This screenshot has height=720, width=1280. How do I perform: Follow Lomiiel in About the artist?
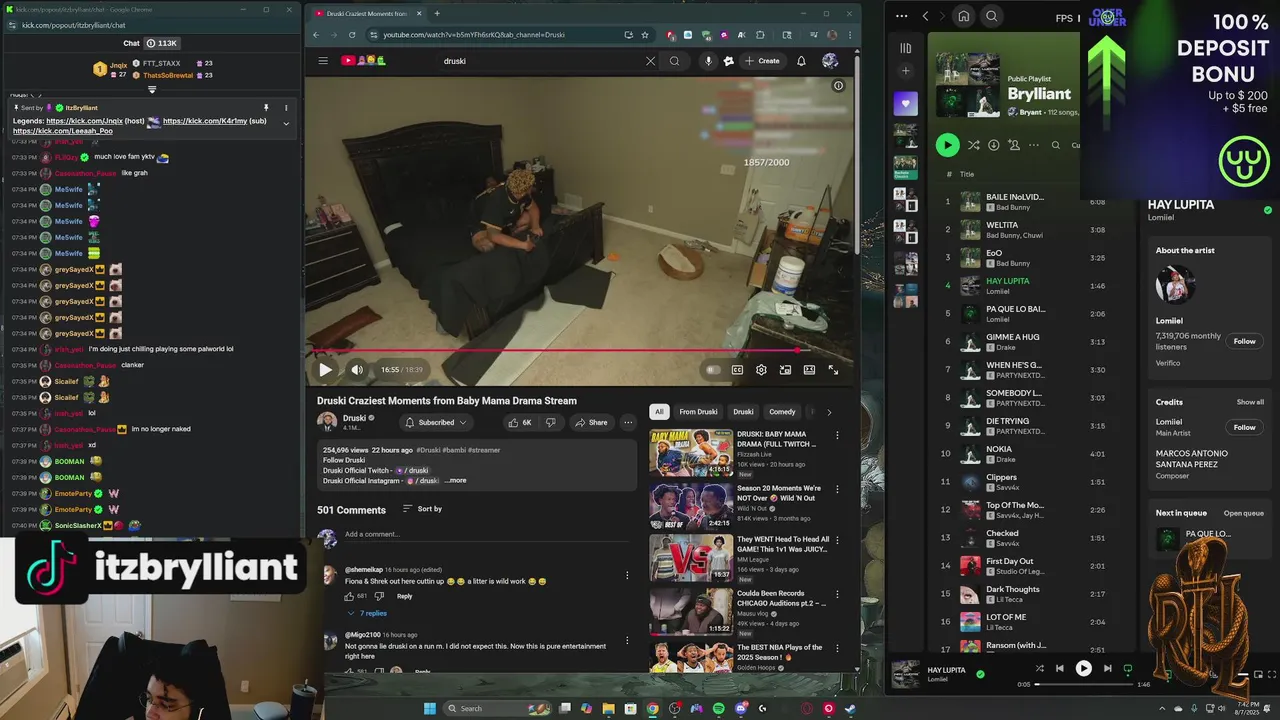(x=1244, y=341)
